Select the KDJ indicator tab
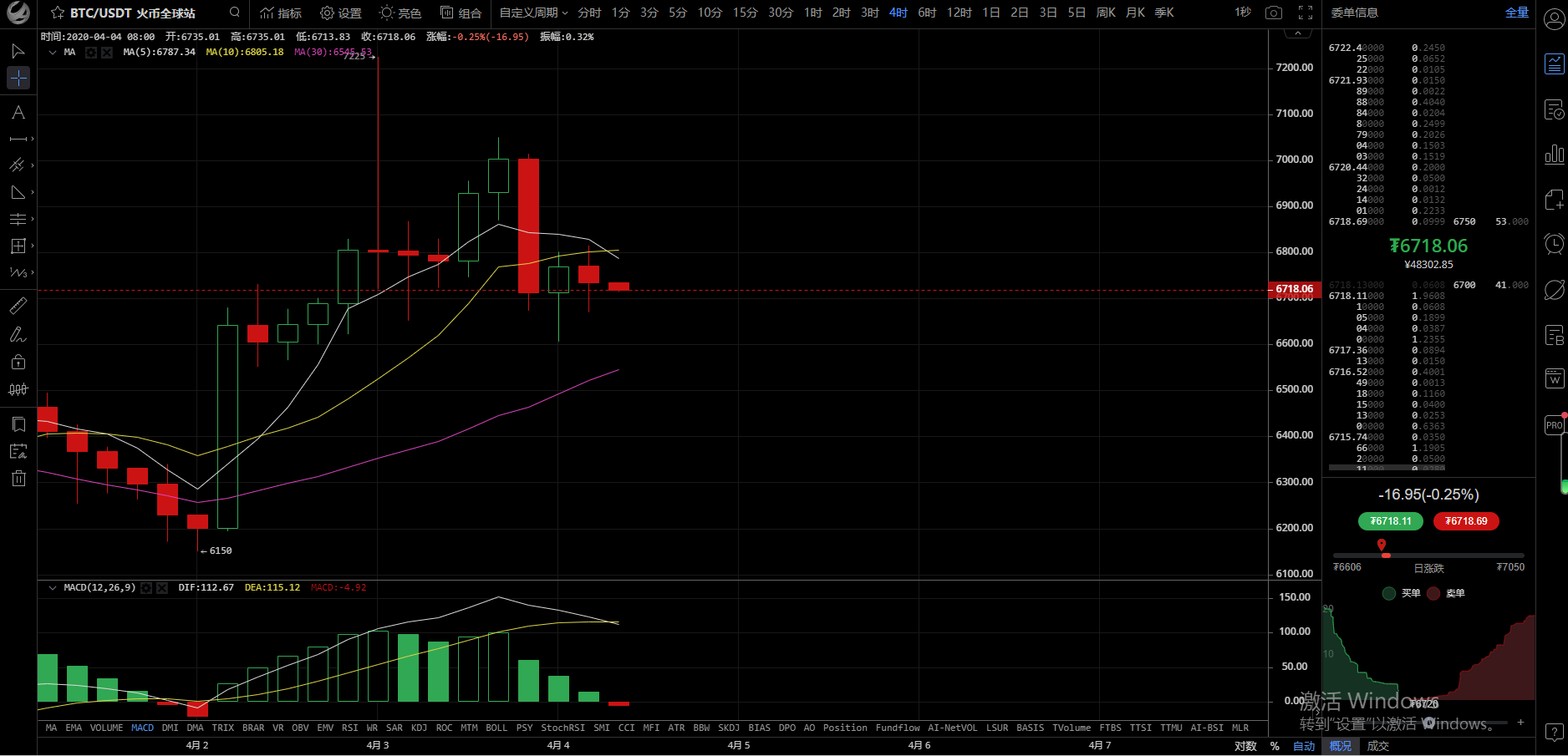The width and height of the screenshot is (1568, 756). point(419,728)
